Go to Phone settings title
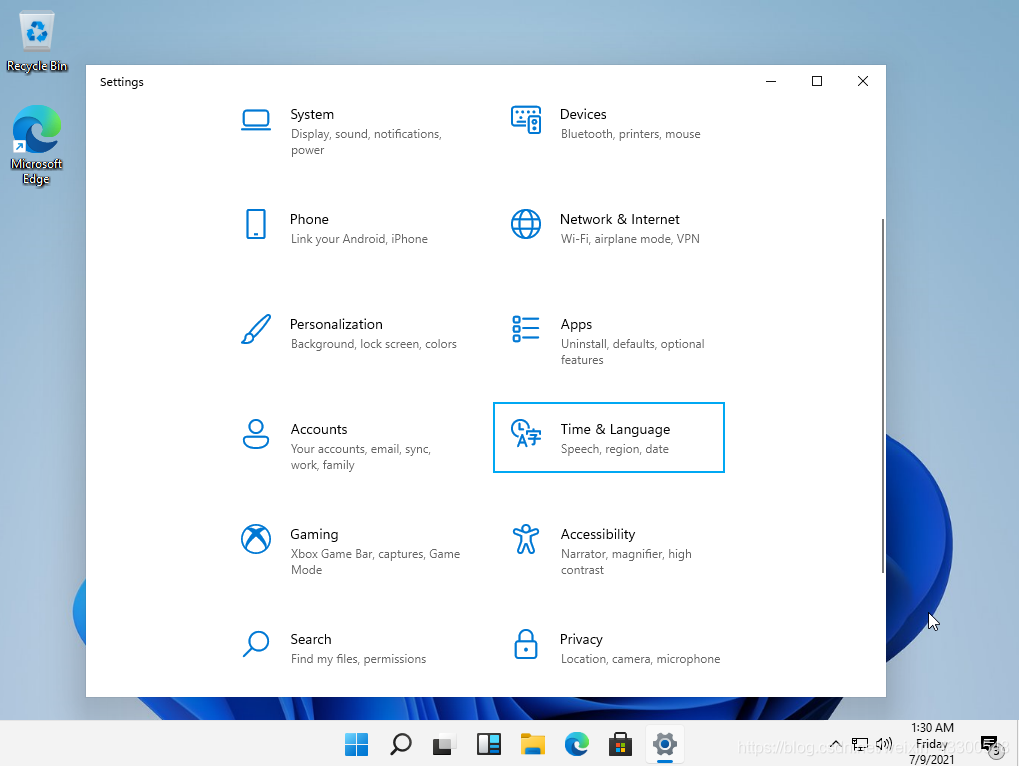 coord(309,220)
